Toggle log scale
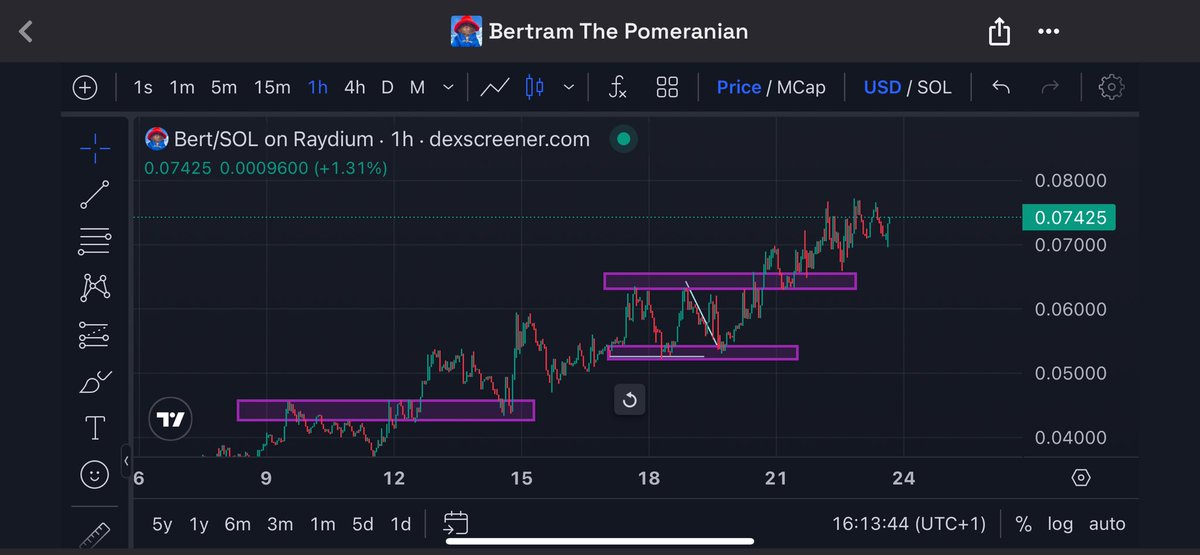The image size is (1200, 555). point(1060,524)
